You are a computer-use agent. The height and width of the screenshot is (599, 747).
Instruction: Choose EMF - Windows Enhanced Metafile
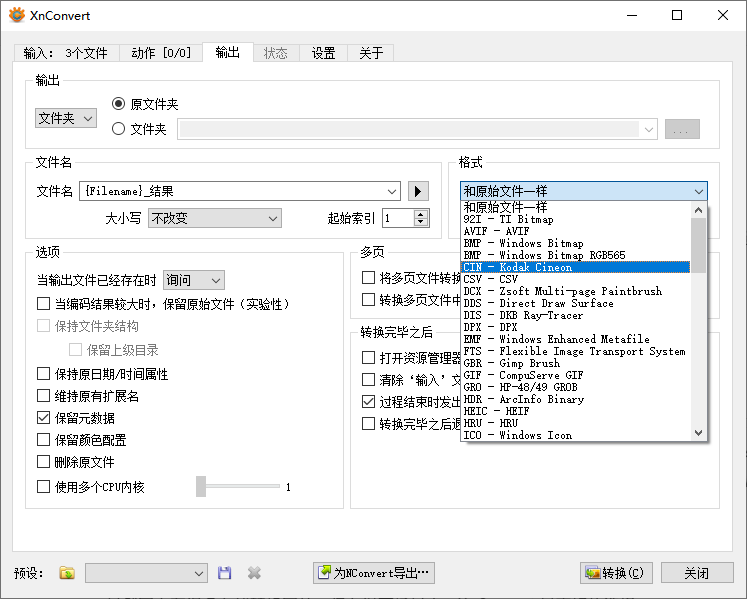pos(575,339)
